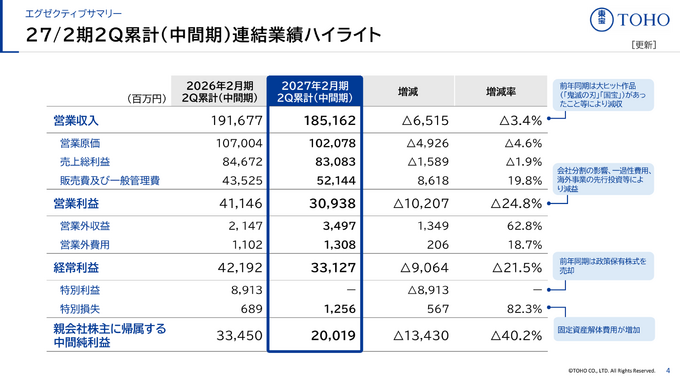Click the value △1,589
The width and height of the screenshot is (680, 382).
428,162
